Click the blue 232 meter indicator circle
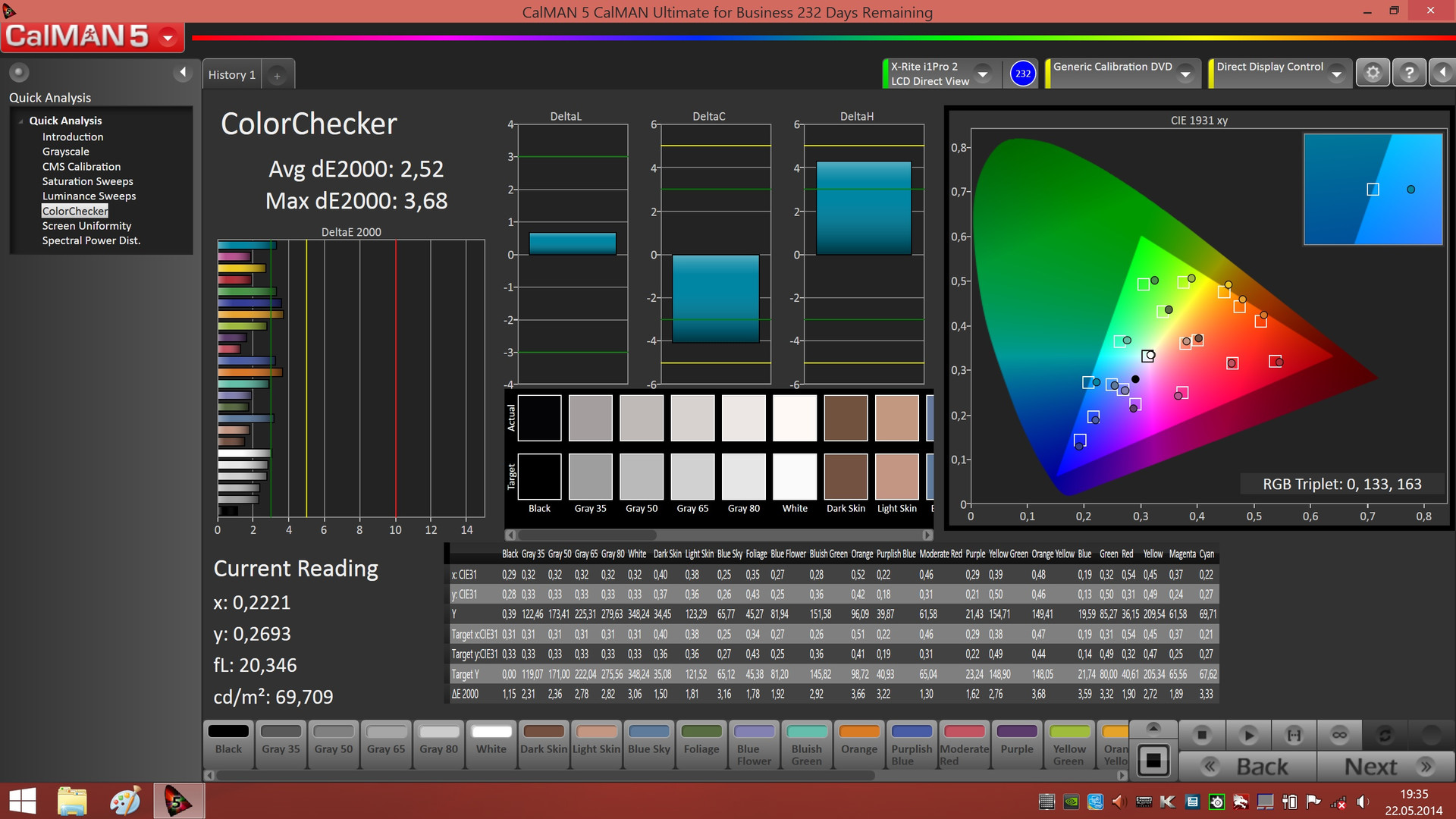This screenshot has width=1456, height=819. [x=1022, y=74]
